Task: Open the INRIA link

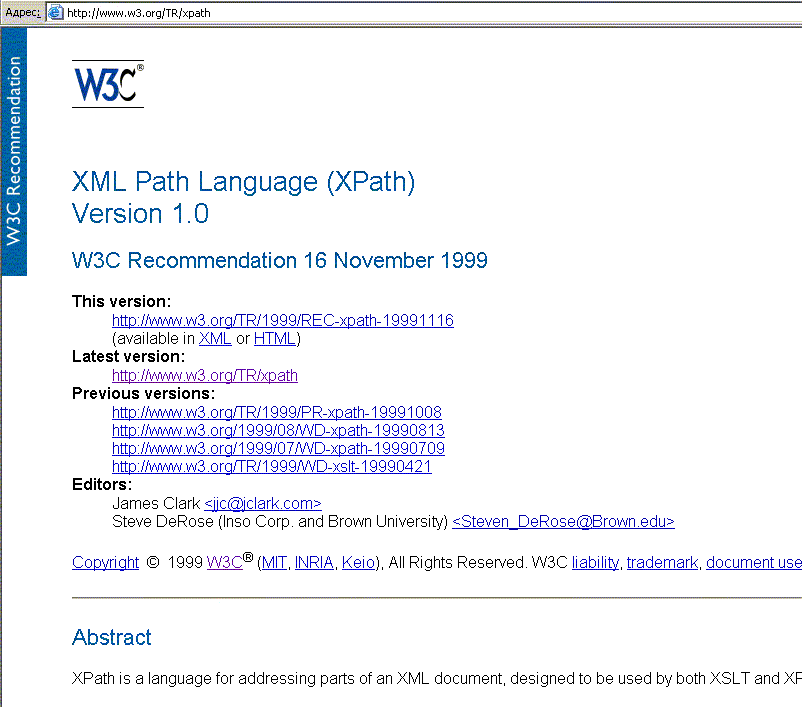Action: pos(314,562)
